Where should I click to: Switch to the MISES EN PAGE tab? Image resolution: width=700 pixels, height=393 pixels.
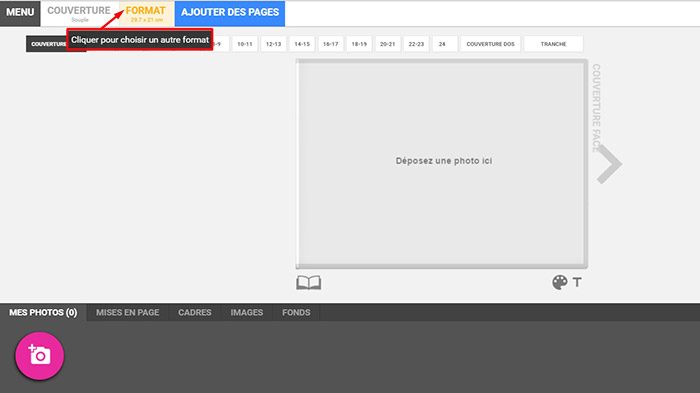point(128,313)
